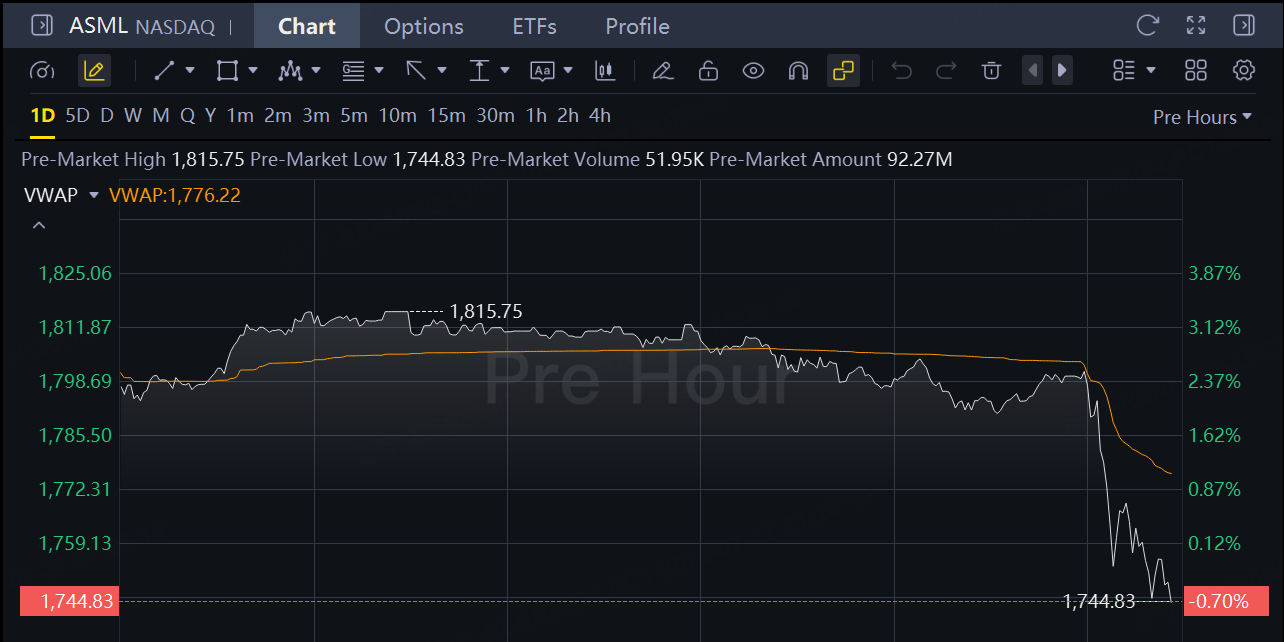Select the Fibonacci levels tool
This screenshot has height=642, width=1284.
[353, 70]
